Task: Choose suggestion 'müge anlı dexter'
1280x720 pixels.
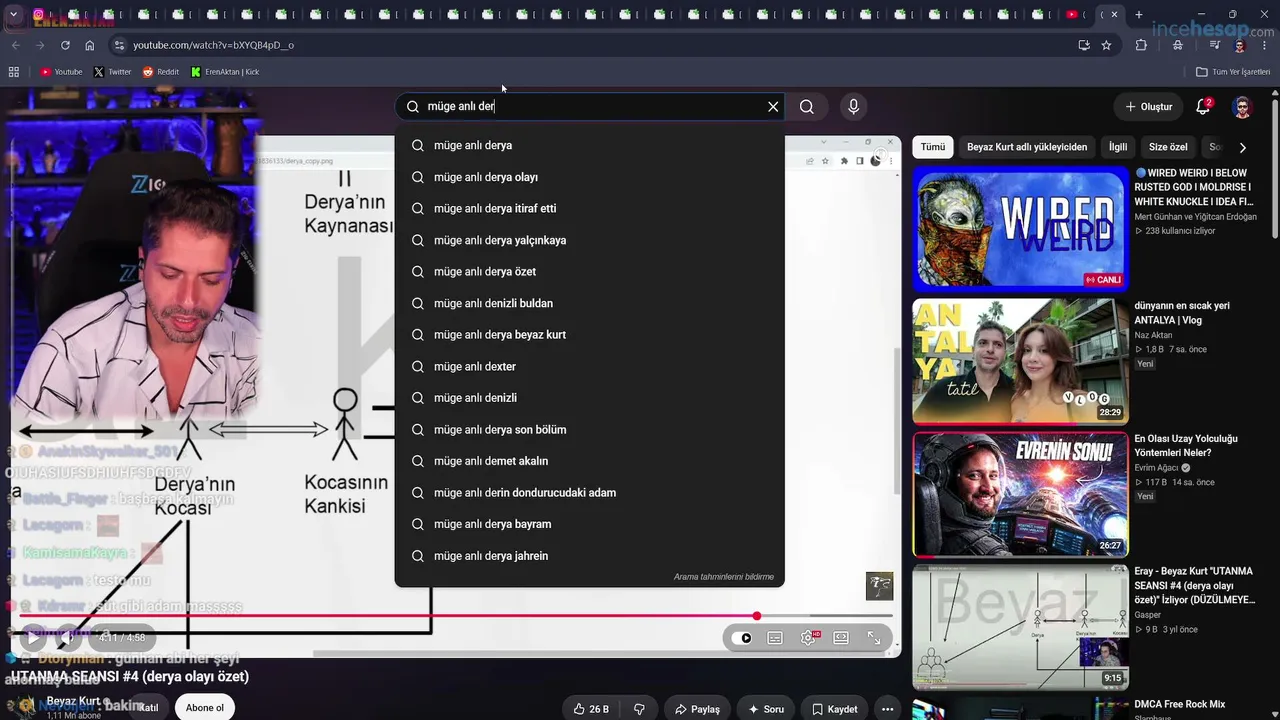Action: tap(590, 367)
